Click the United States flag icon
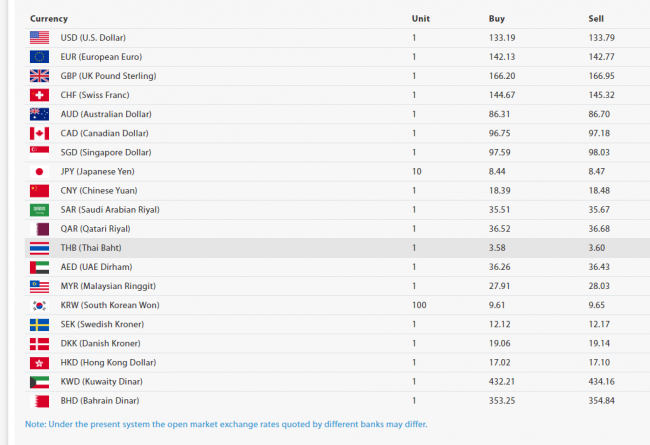 pos(39,38)
